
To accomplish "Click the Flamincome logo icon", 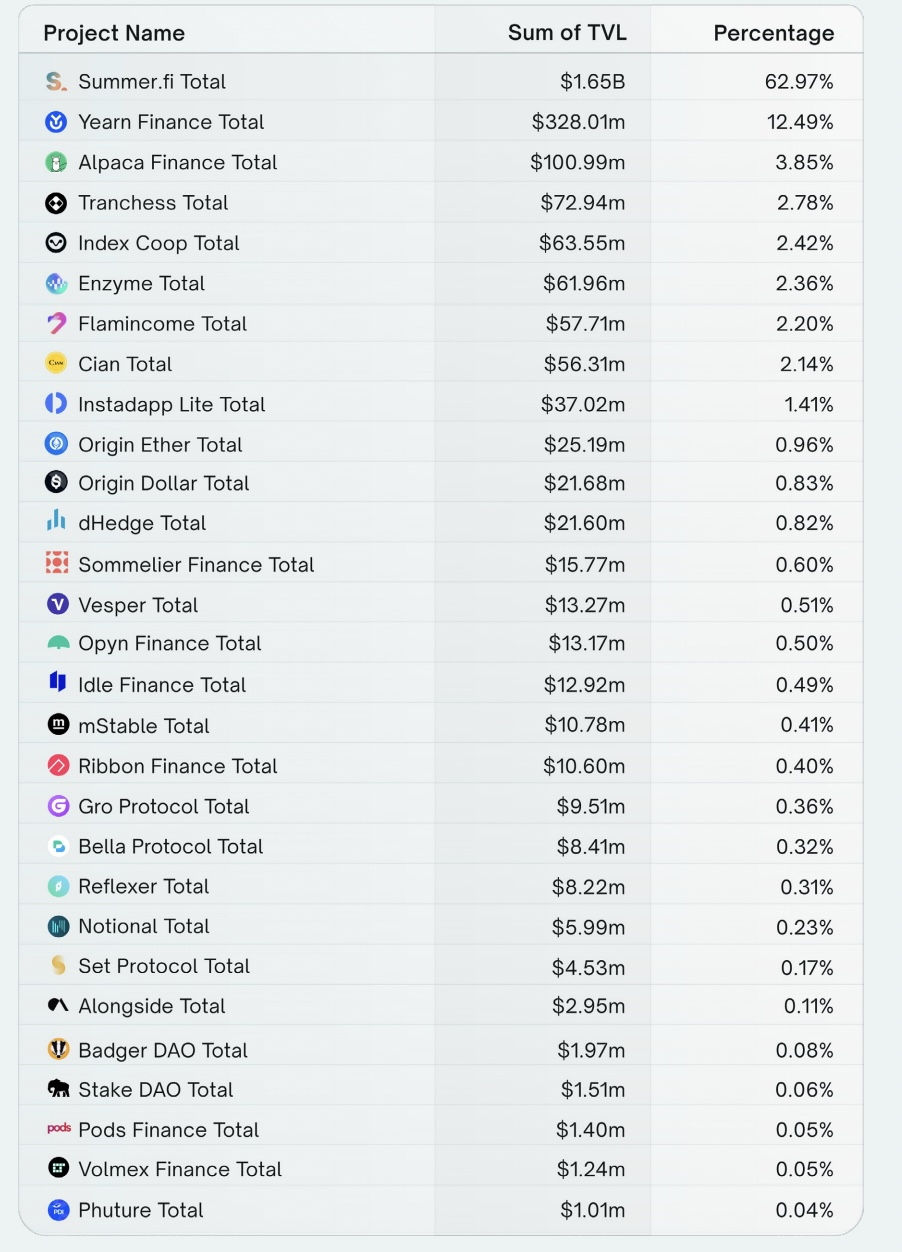I will (x=57, y=324).
